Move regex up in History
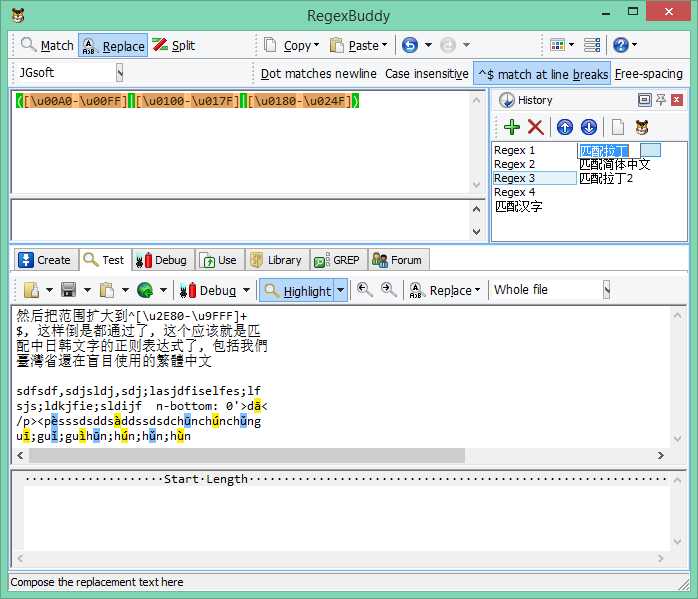Viewport: 698px width, 599px height. pyautogui.click(x=564, y=127)
